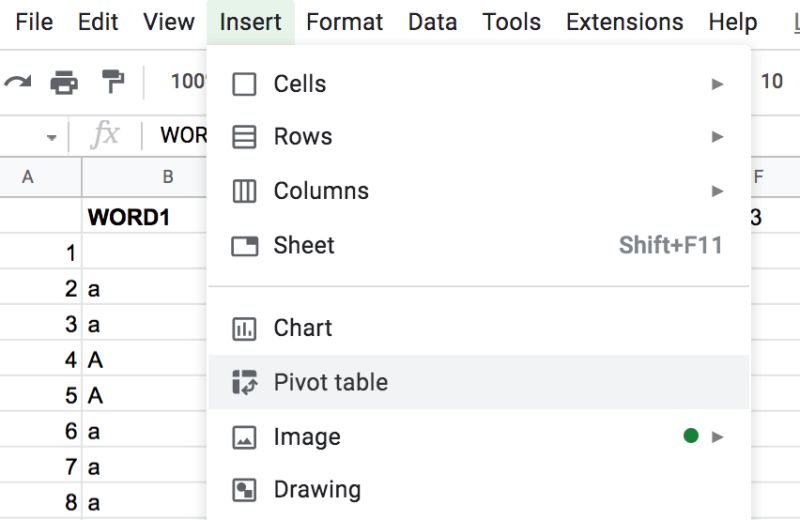Choose Sheet from the Insert menu

(304, 245)
